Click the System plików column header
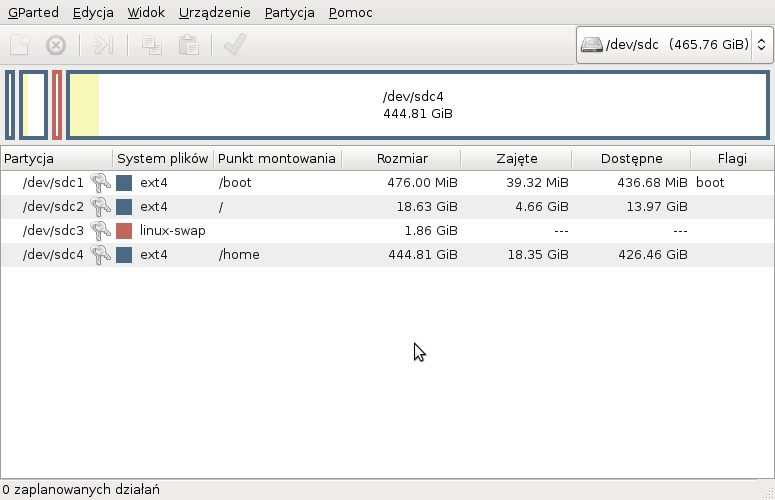 (x=162, y=159)
